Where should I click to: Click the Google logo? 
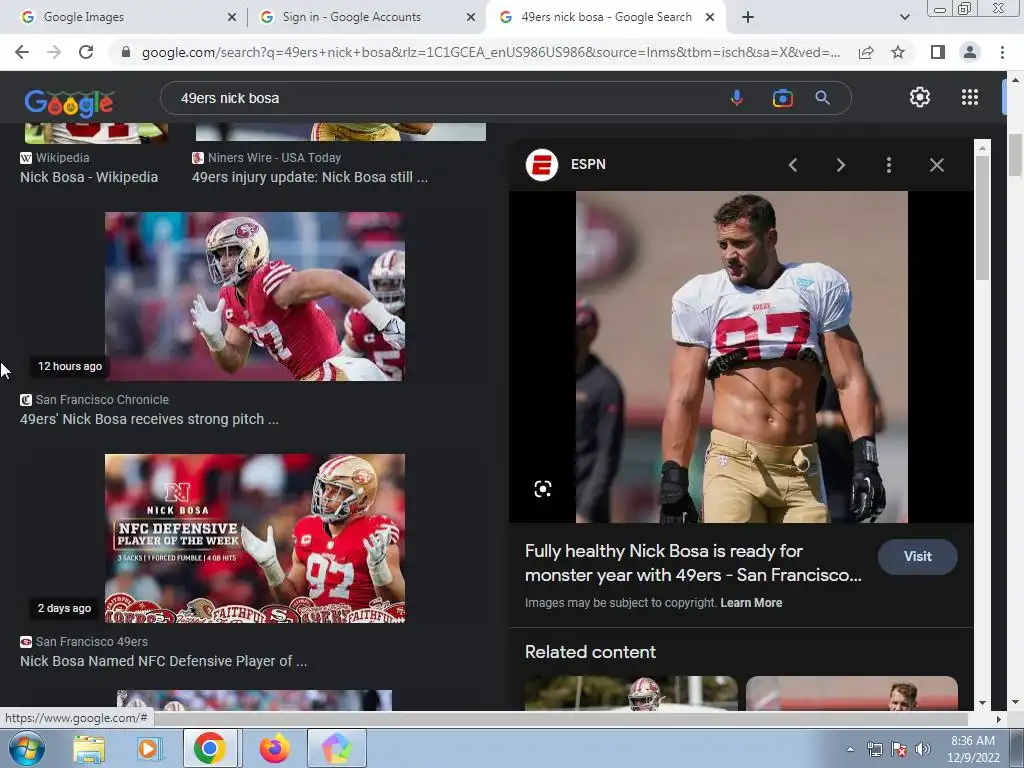pyautogui.click(x=69, y=102)
